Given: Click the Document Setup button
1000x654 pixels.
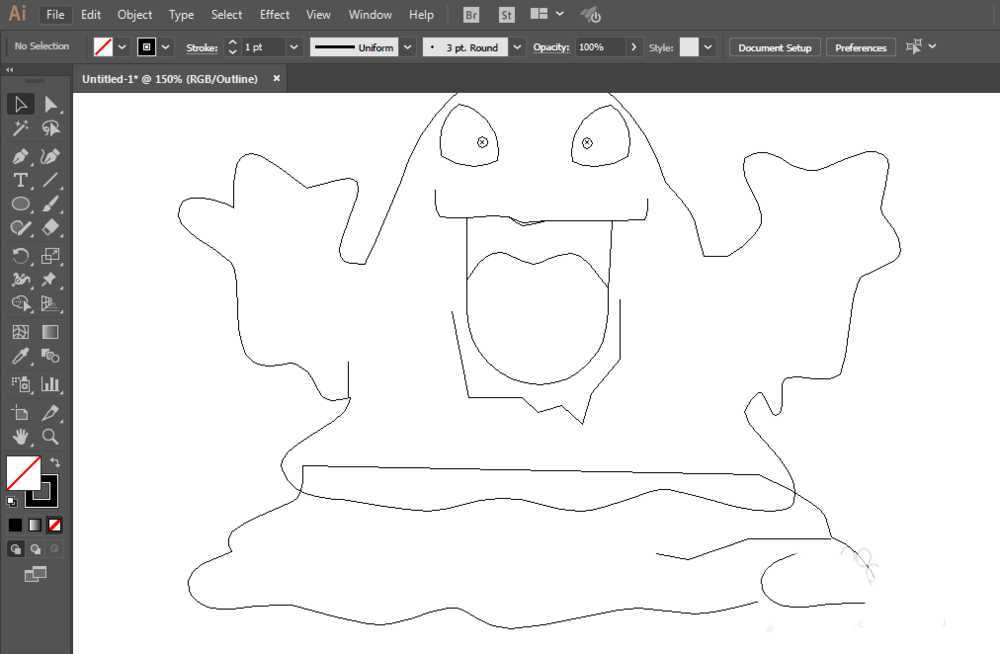Looking at the screenshot, I should [774, 47].
